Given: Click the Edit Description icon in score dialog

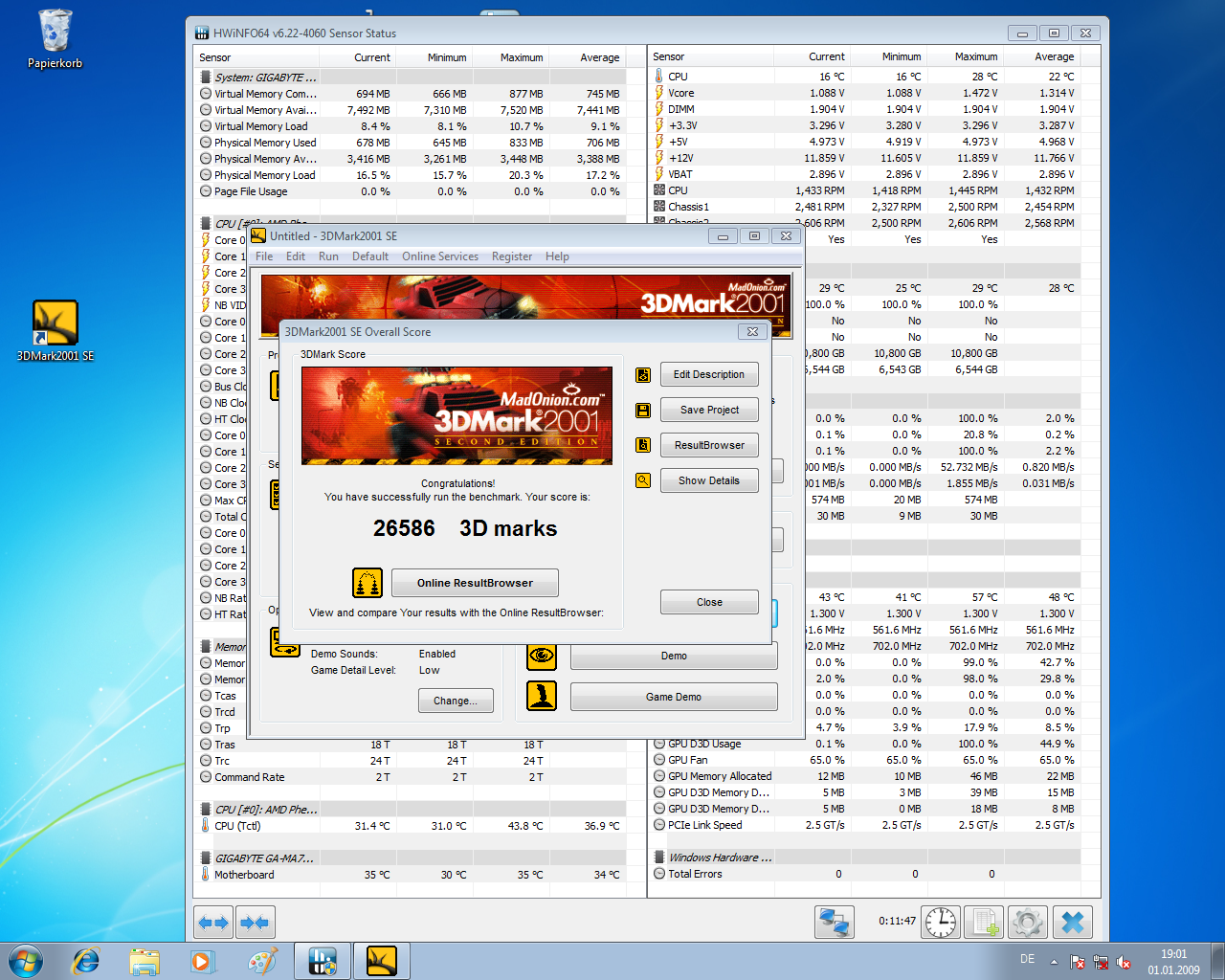Looking at the screenshot, I should tap(643, 374).
